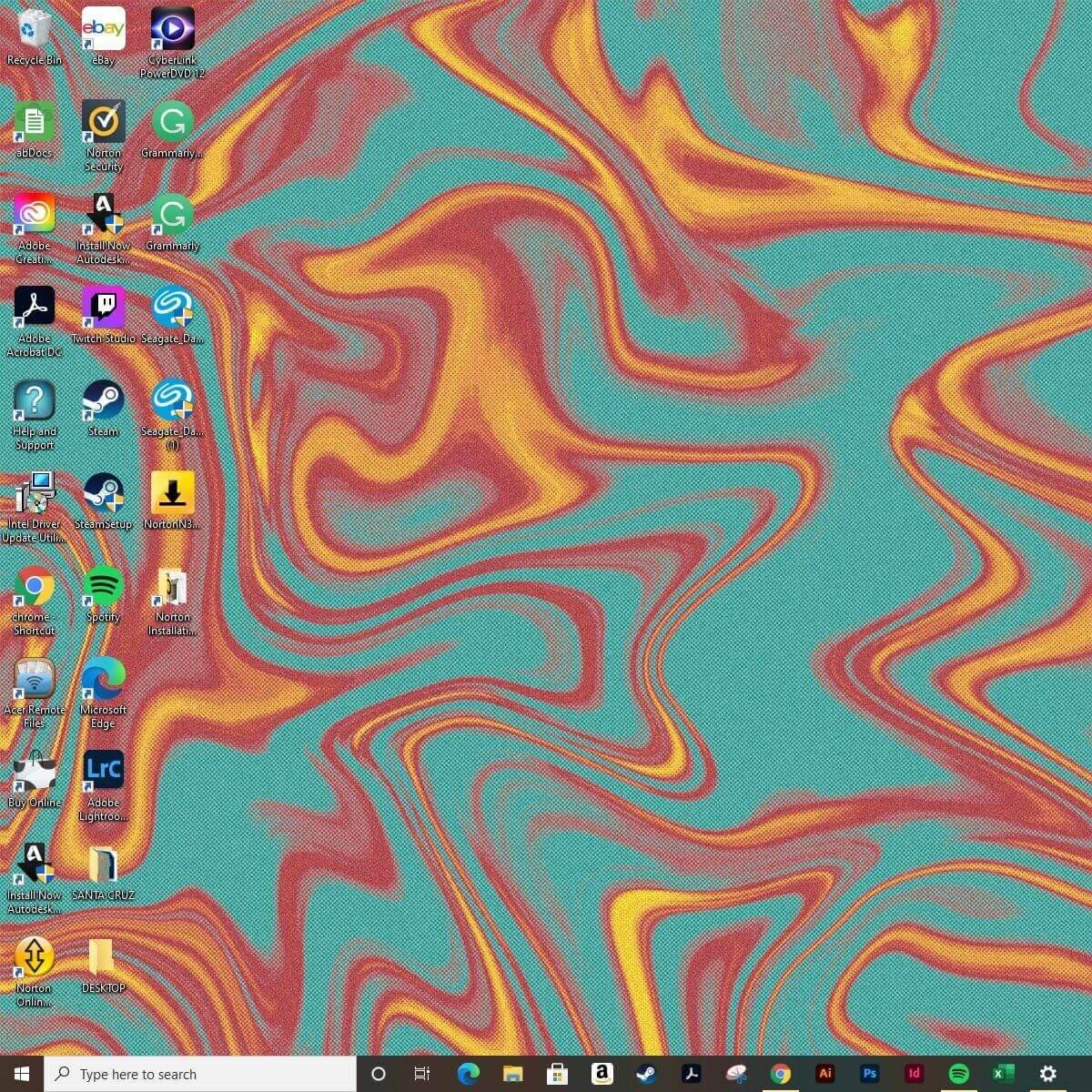Image resolution: width=1092 pixels, height=1092 pixels.
Task: Launch Adobe Illustrator from the taskbar
Action: [x=824, y=1074]
